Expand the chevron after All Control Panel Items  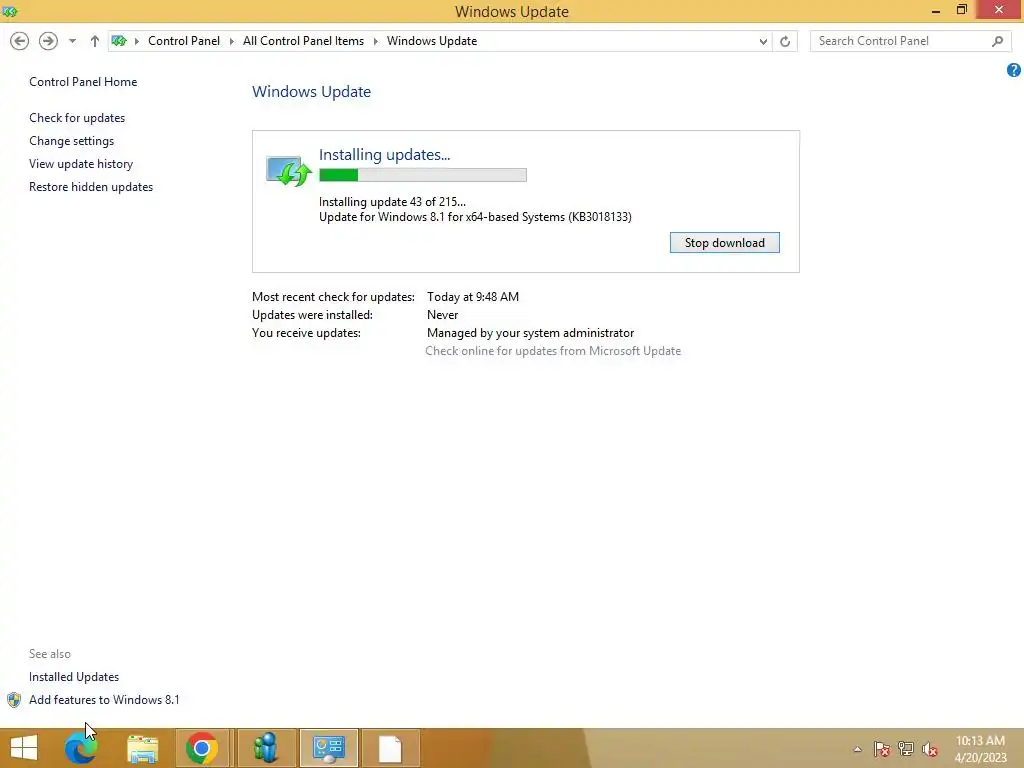[x=376, y=41]
